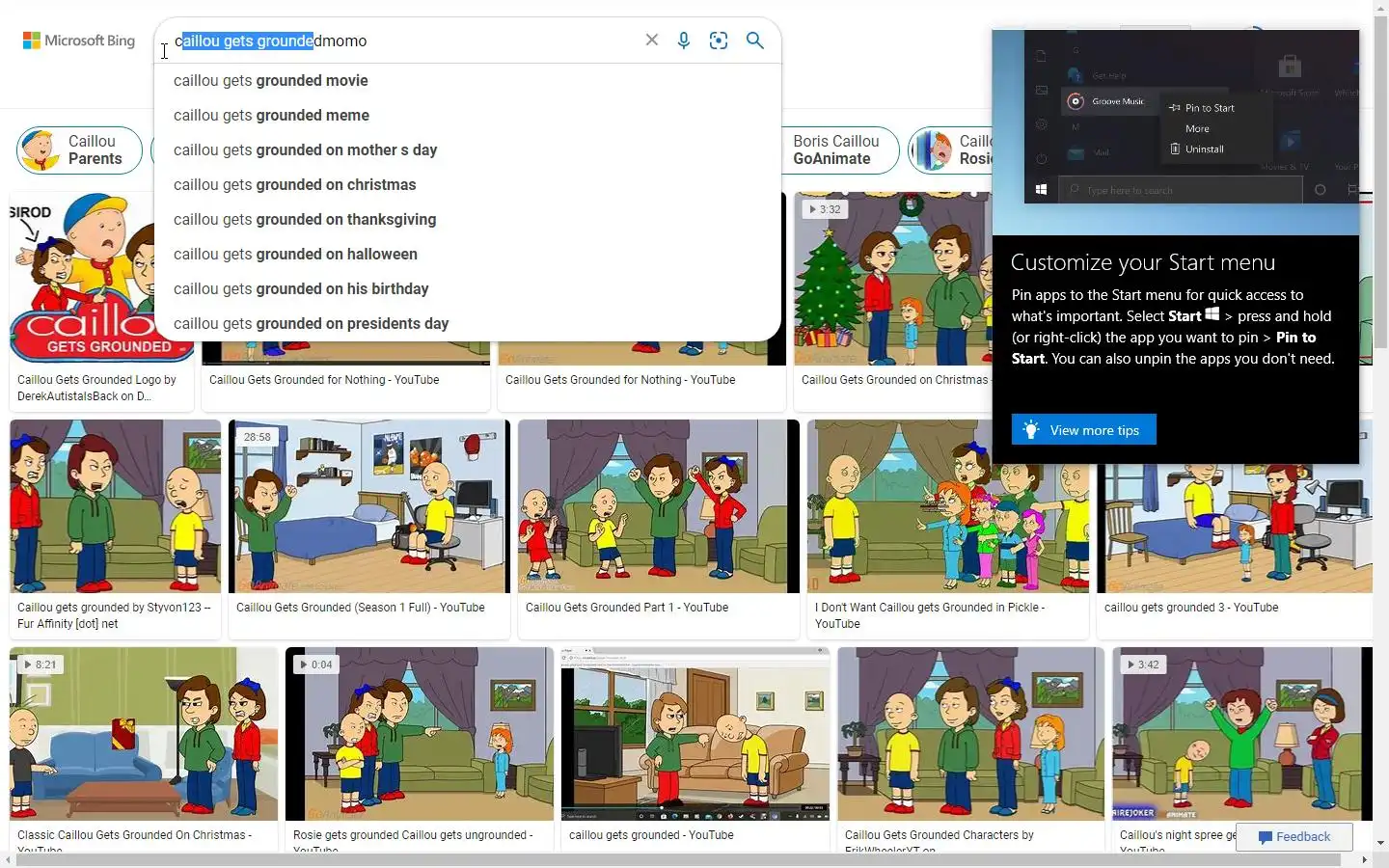
Task: Select suggestion 'caillou gets grounded meme'
Action: (468, 116)
